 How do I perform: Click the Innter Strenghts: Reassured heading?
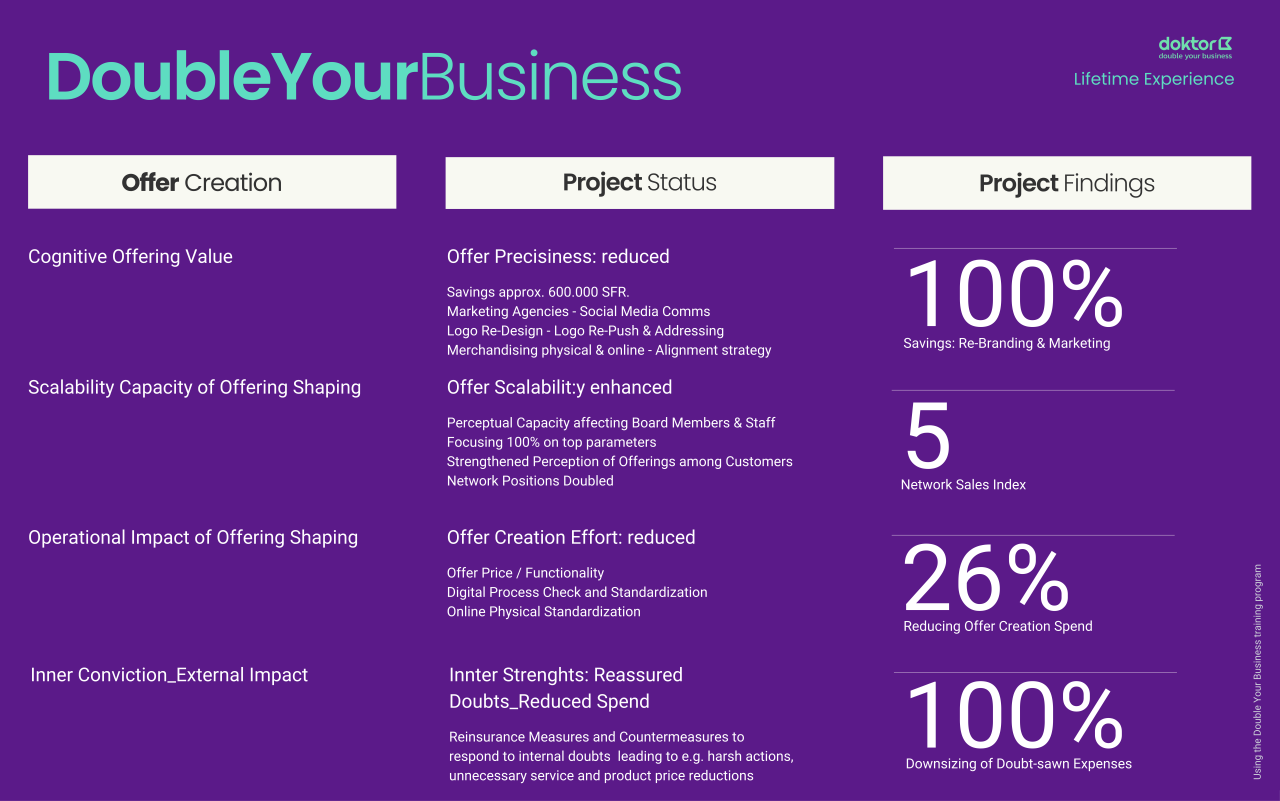coord(566,675)
